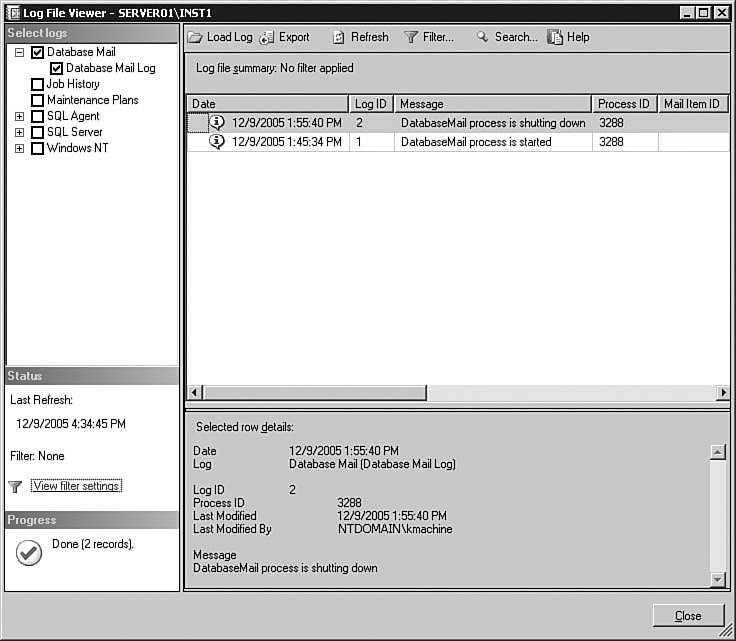Sort by the Process ID column header
The width and height of the screenshot is (736, 641).
point(624,104)
